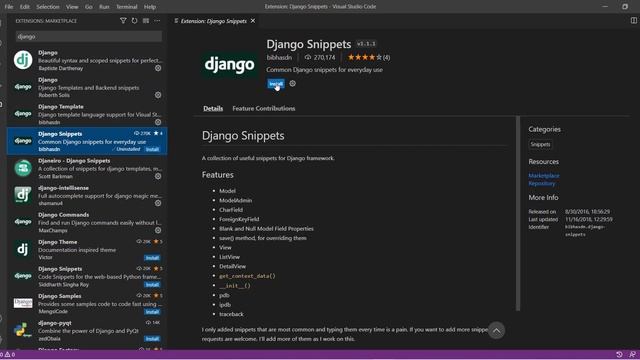This screenshot has height=360, width=640.
Task: Click the filter extensions icon
Action: 123,21
